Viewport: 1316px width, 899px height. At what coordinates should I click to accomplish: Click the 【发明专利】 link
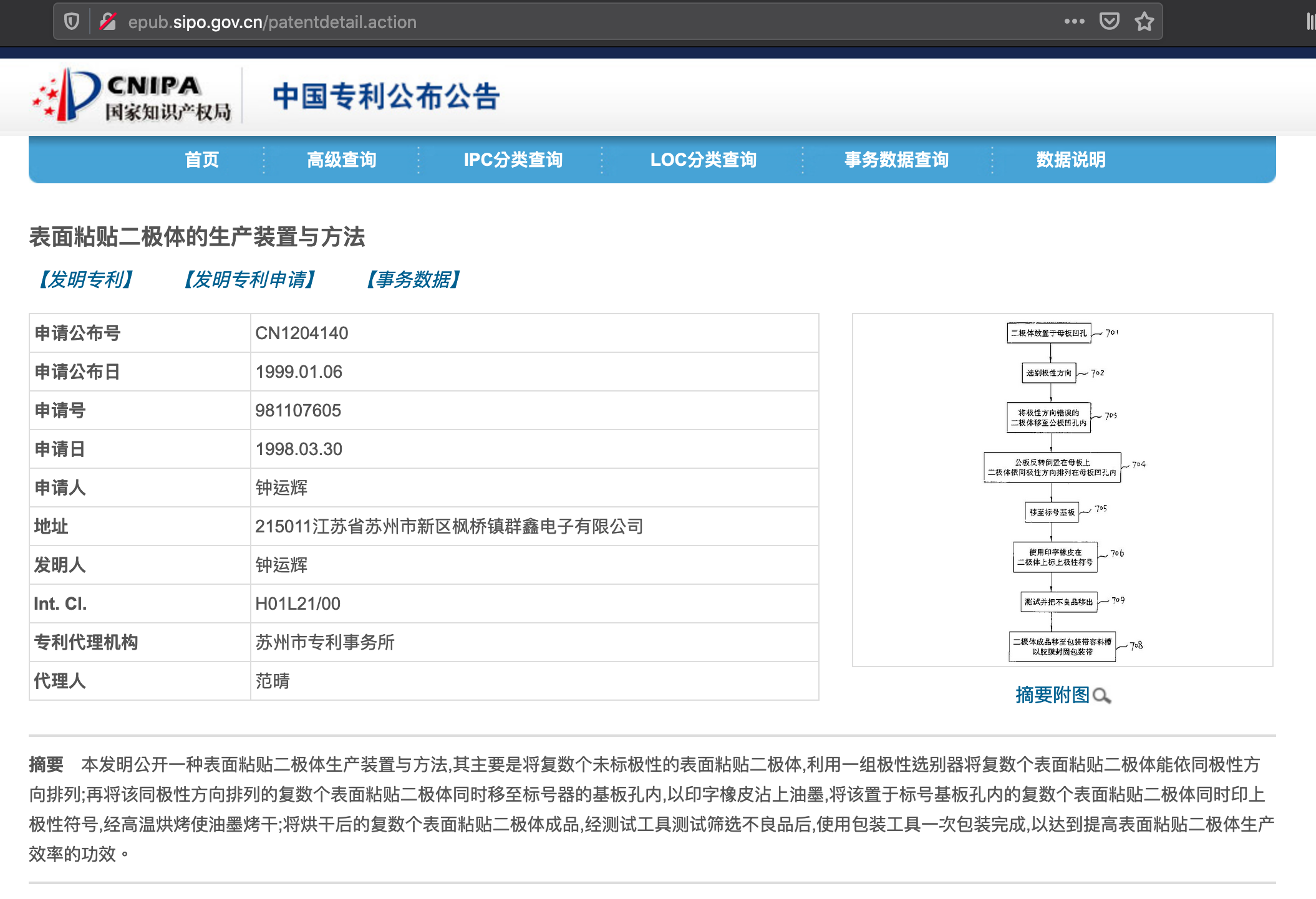click(x=86, y=279)
